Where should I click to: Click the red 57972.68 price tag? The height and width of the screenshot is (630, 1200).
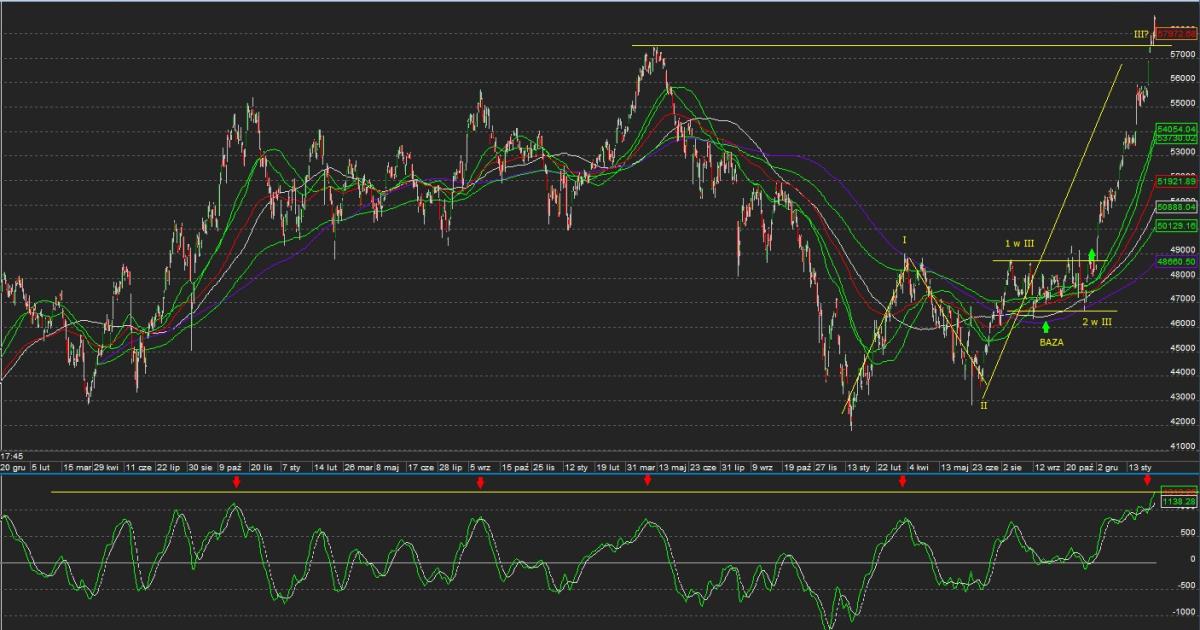point(1176,34)
